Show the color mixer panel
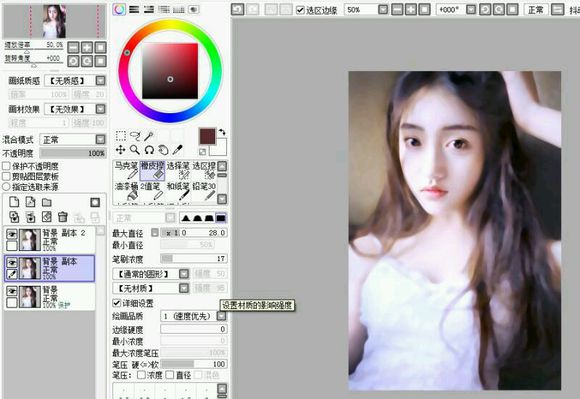The width and height of the screenshot is (580, 399). click(x=163, y=9)
